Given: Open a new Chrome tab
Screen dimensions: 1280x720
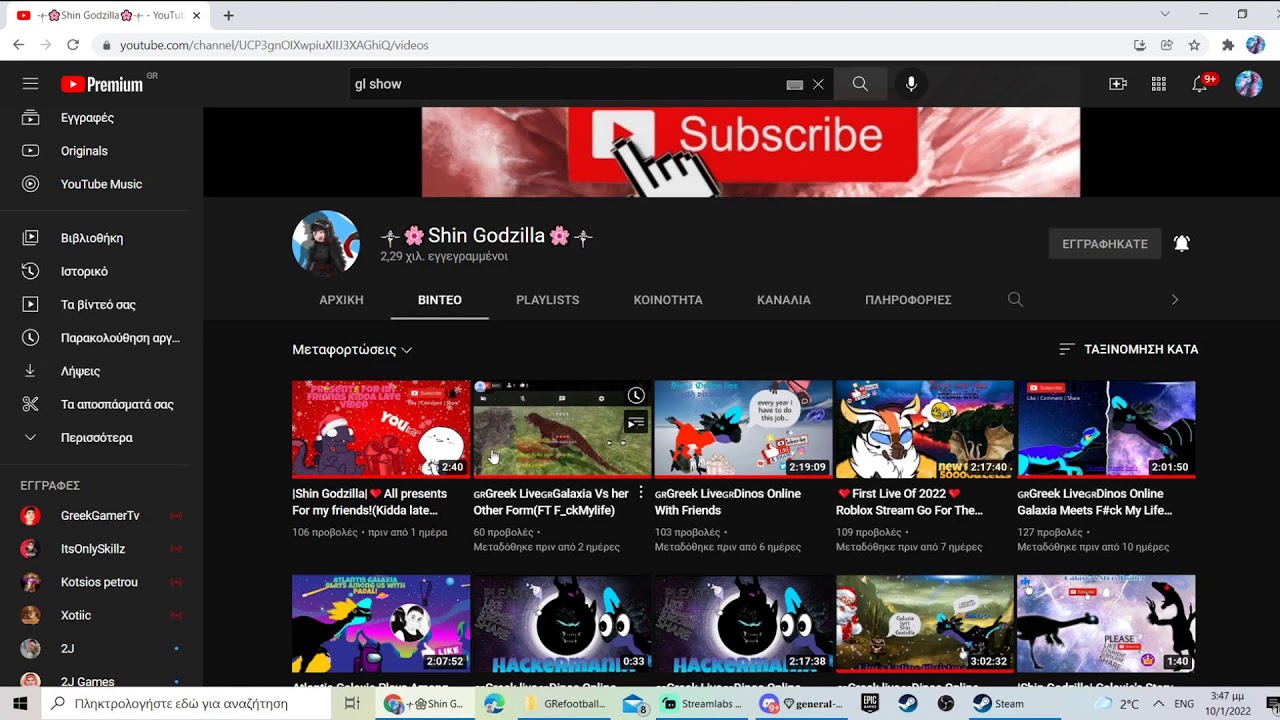Looking at the screenshot, I should coord(229,15).
